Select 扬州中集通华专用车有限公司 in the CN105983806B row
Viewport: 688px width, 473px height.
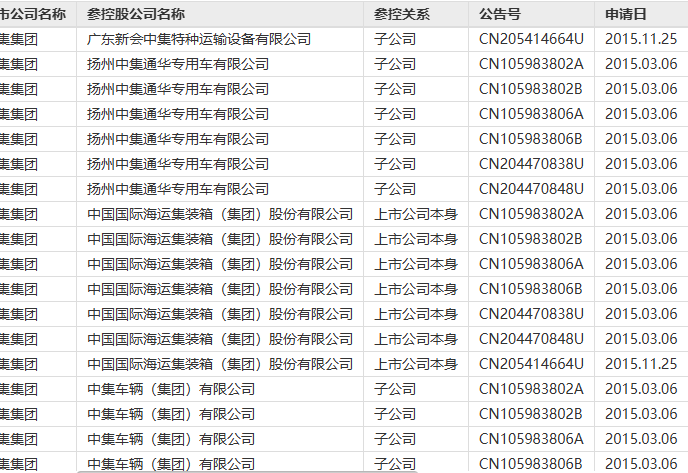178,139
